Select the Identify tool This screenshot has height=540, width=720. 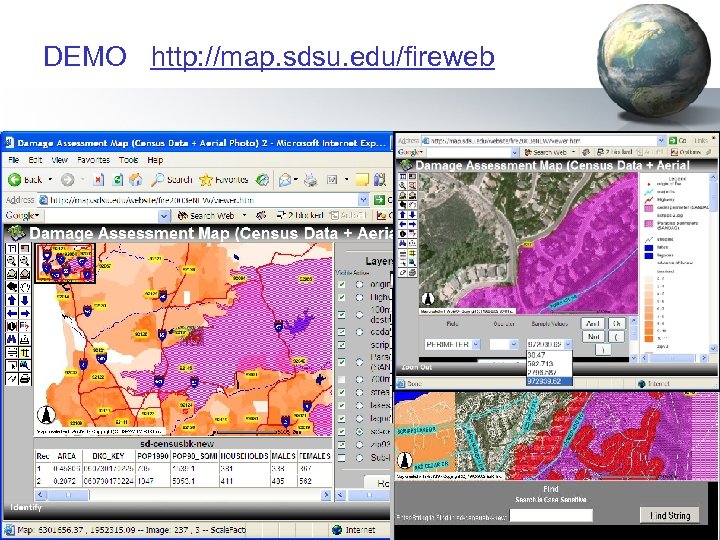click(12, 326)
